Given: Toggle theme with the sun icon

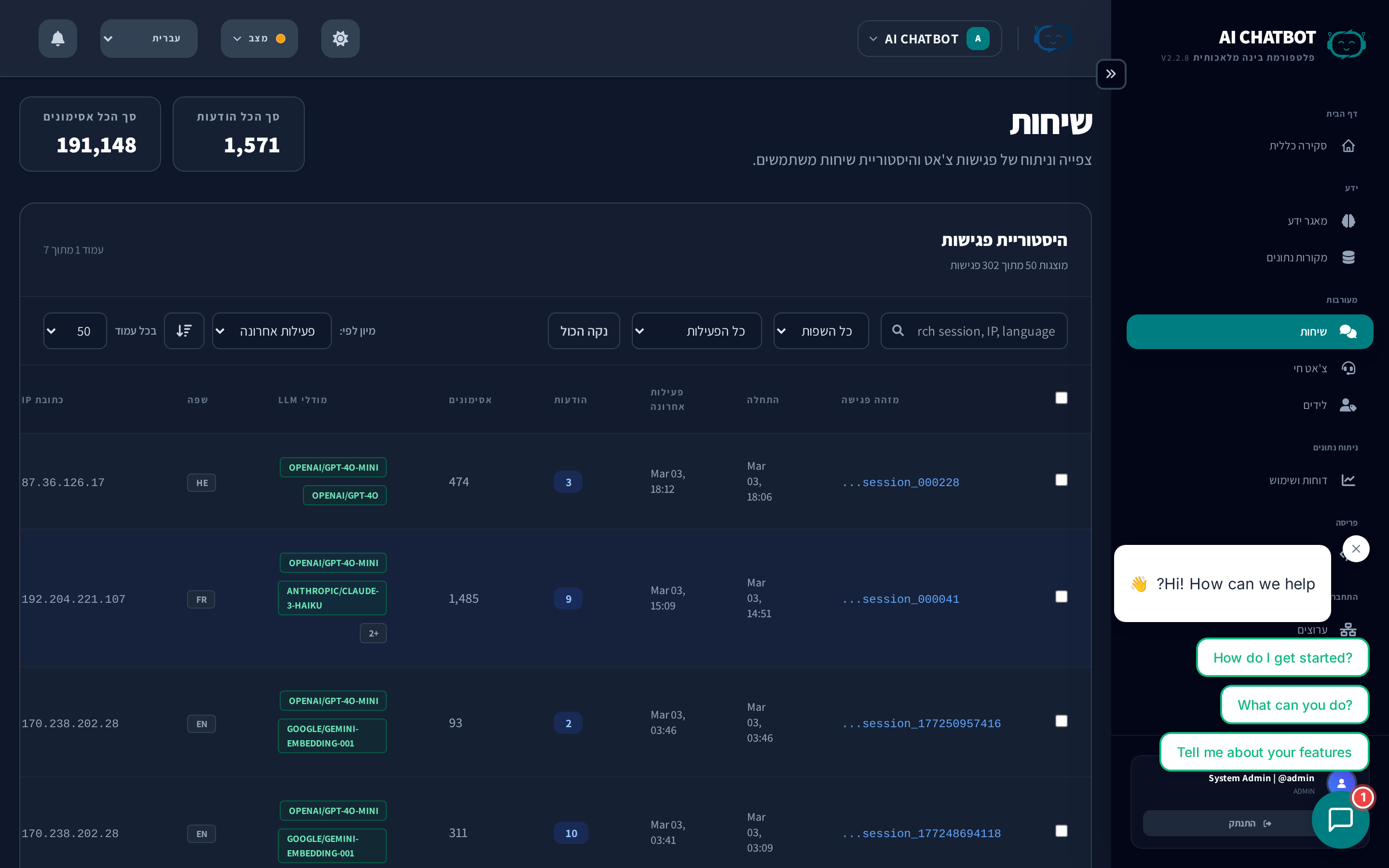Looking at the screenshot, I should tap(340, 39).
